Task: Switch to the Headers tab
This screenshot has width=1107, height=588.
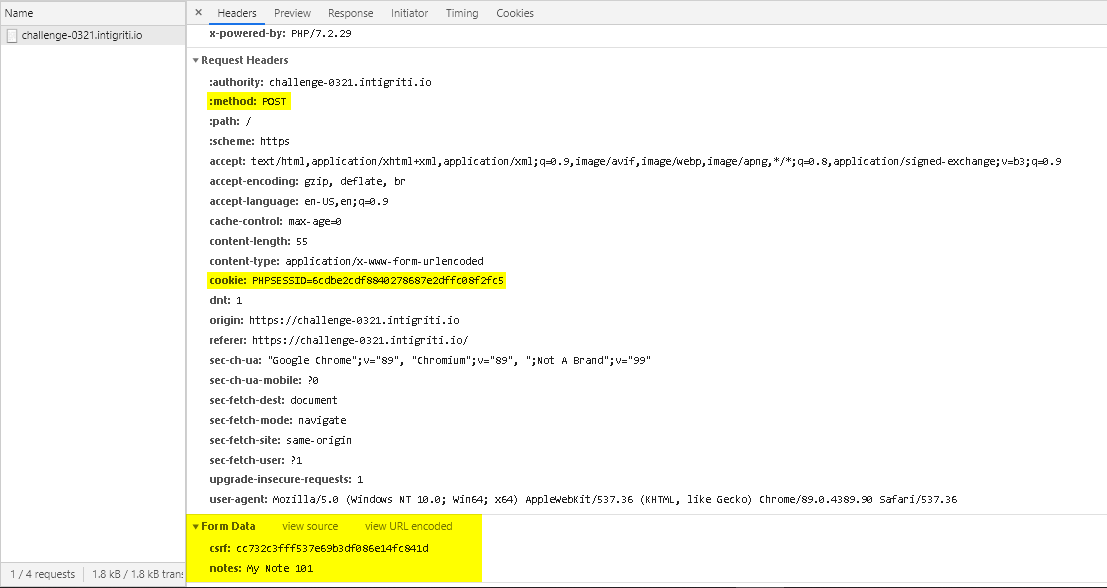Action: point(237,13)
